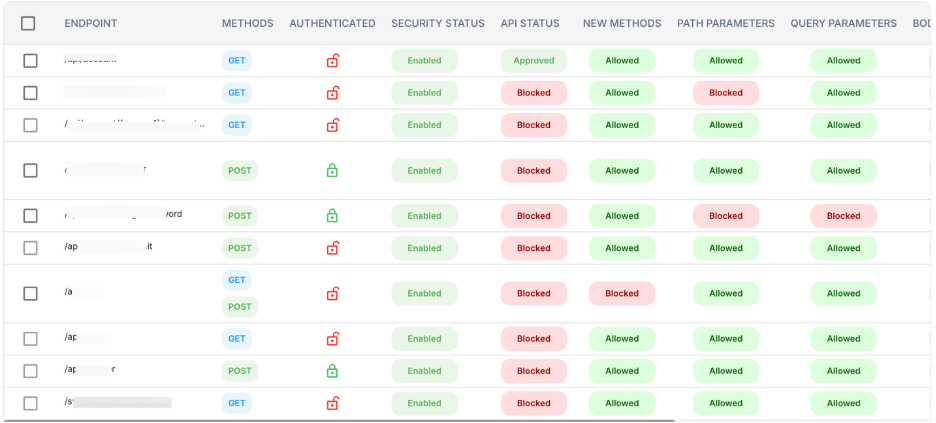Toggle the select-all checkbox in header
Screen dimensions: 936x423
(x=28, y=23)
